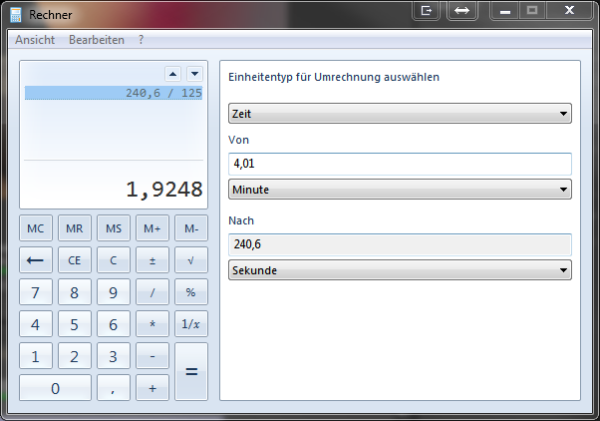Screen dimensions: 600x421
Task: Open the Zeit unit type dropdown
Action: [x=400, y=114]
